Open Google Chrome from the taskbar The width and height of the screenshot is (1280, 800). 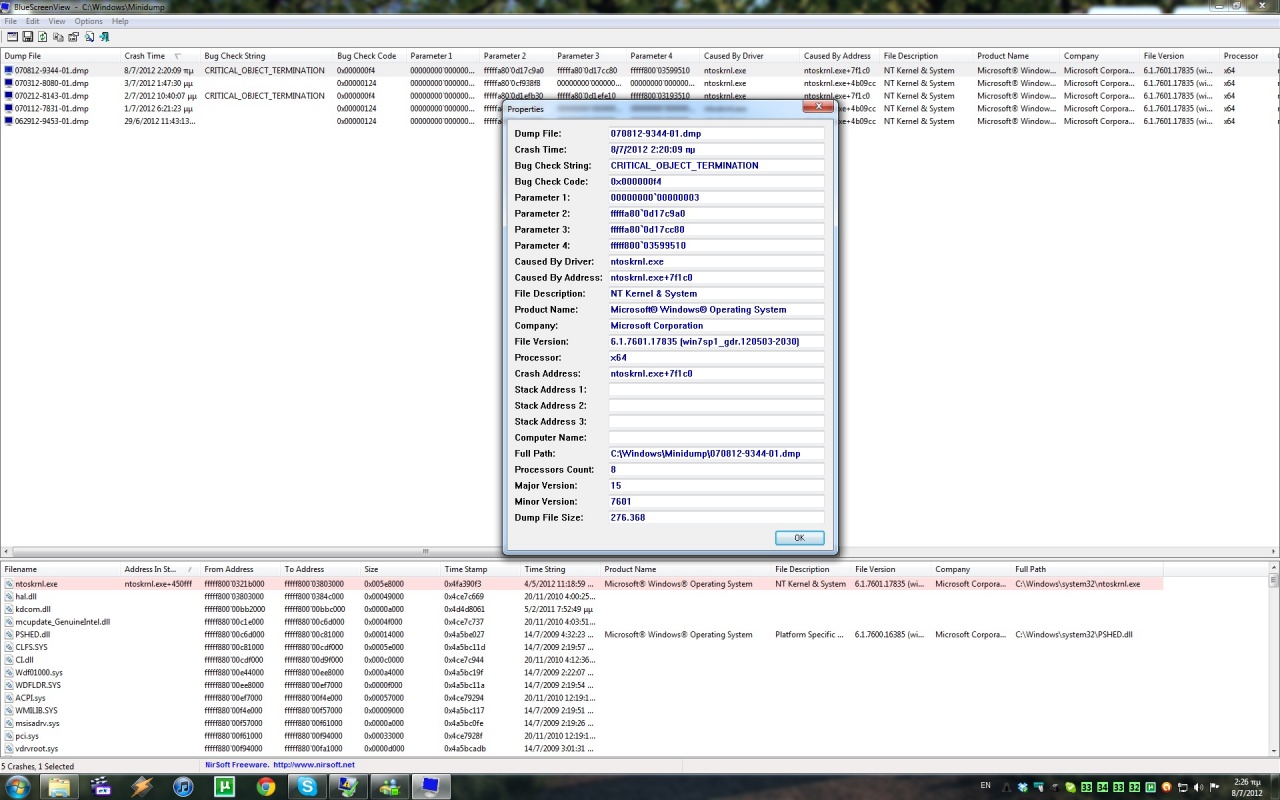coord(265,786)
